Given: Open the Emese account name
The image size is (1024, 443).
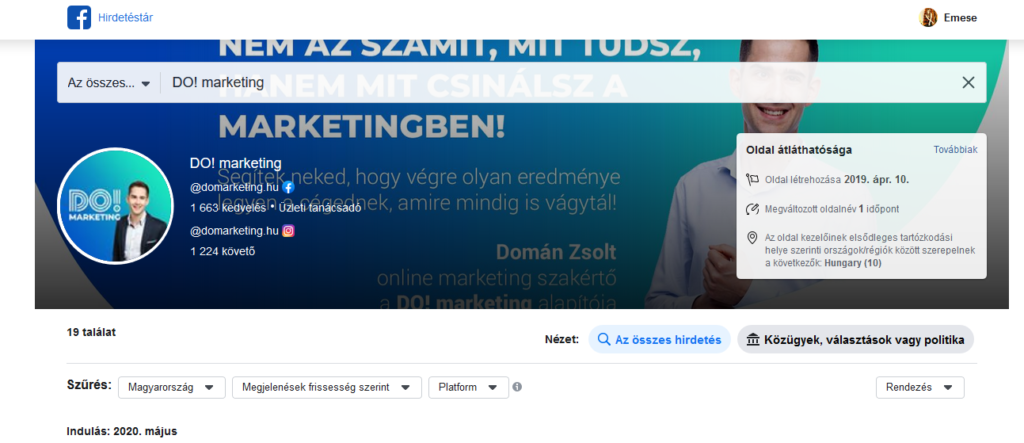Looking at the screenshot, I should coord(960,18).
